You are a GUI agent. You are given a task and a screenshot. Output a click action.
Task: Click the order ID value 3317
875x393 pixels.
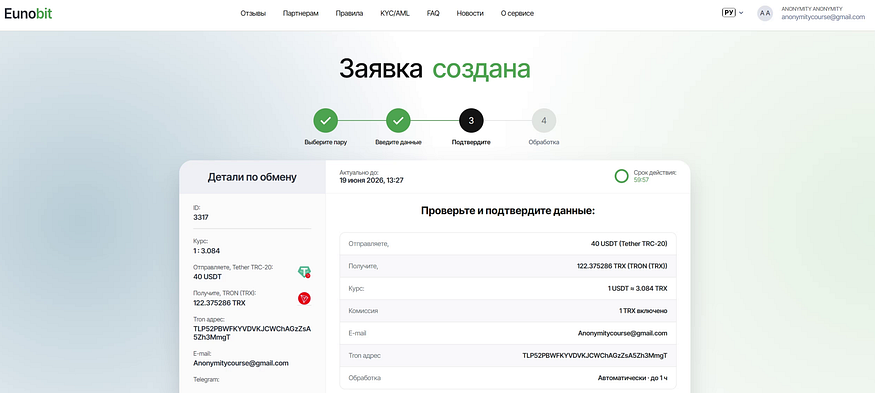coord(201,217)
